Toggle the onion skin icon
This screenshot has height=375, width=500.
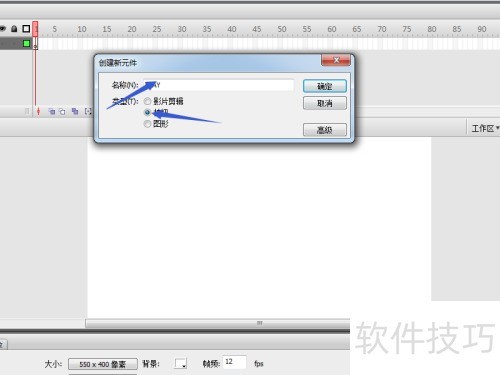point(52,111)
